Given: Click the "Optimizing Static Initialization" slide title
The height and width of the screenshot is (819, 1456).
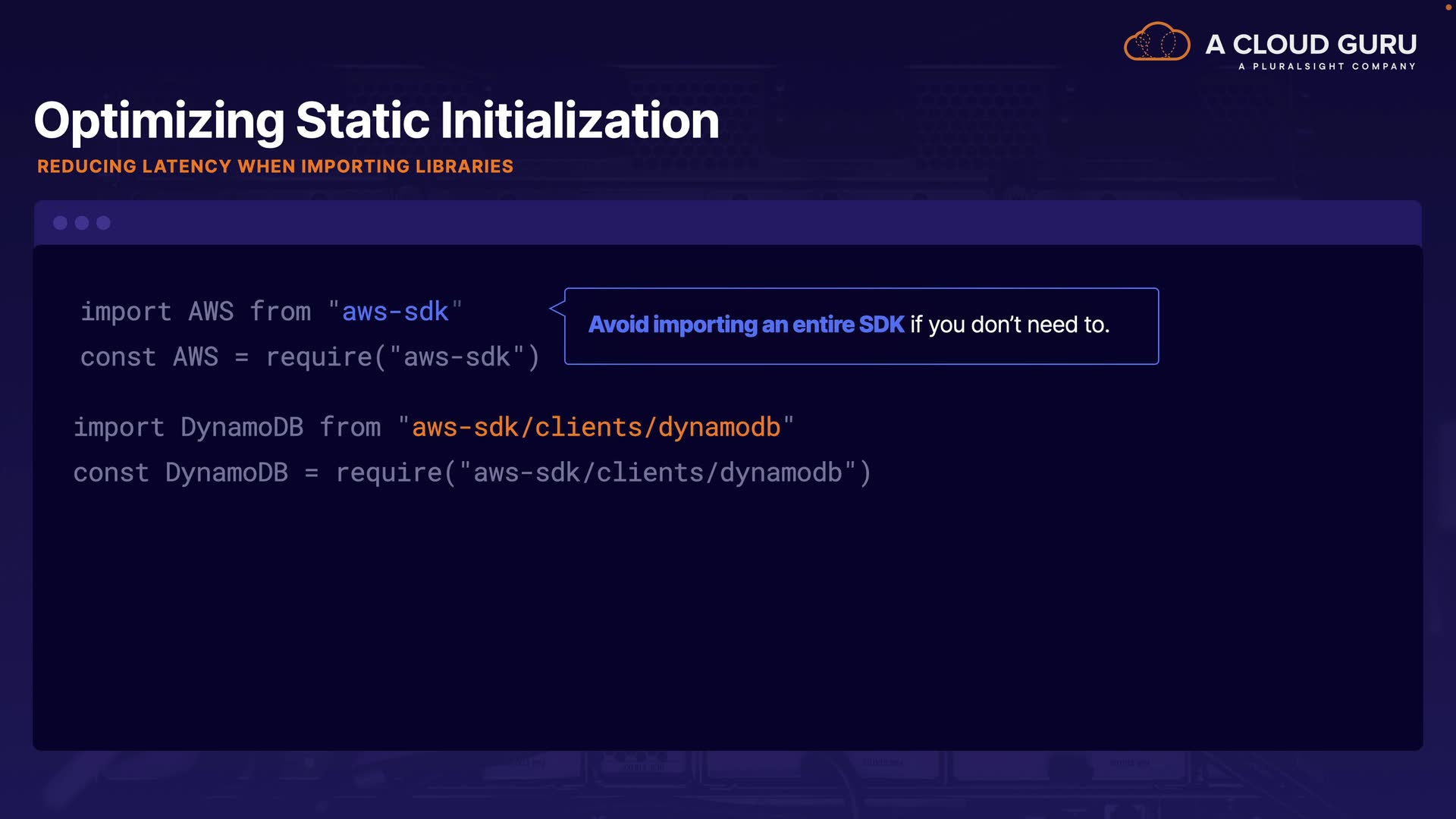Looking at the screenshot, I should tap(376, 121).
